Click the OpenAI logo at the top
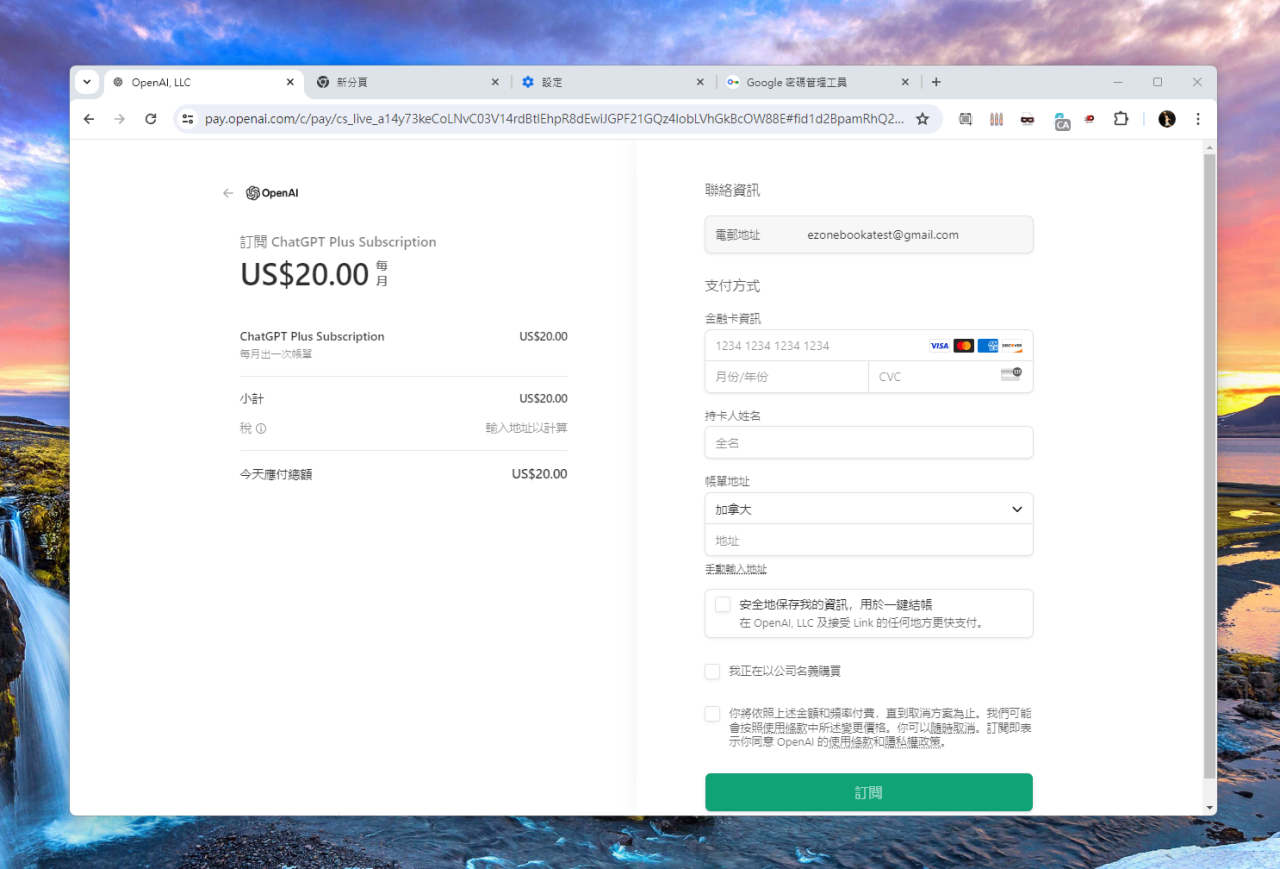The image size is (1280, 869). [x=271, y=192]
